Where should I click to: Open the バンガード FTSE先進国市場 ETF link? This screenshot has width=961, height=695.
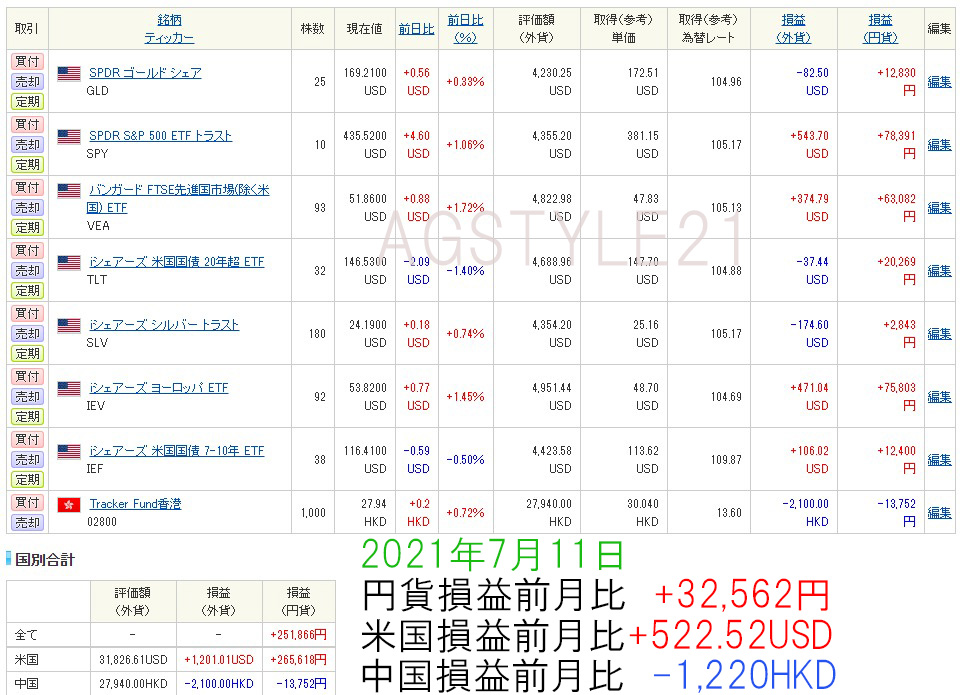click(x=179, y=190)
